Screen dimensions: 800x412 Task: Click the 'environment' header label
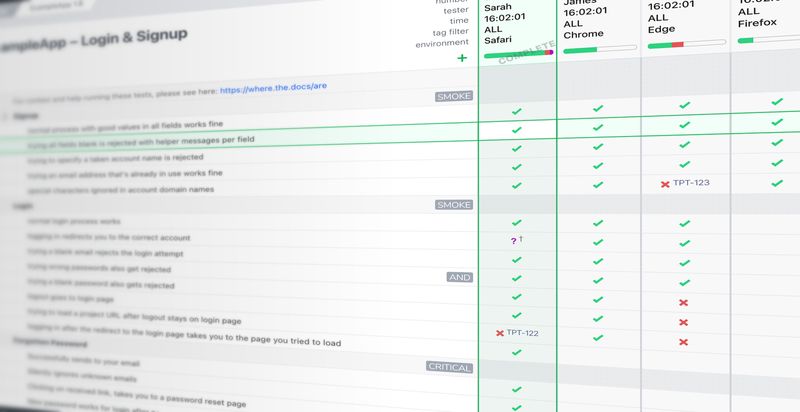point(442,43)
